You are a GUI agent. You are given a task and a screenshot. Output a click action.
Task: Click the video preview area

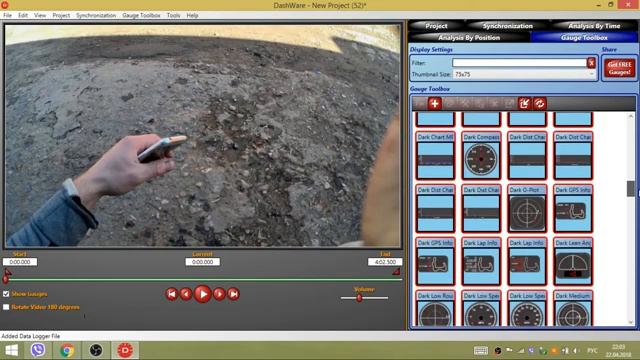click(x=203, y=136)
